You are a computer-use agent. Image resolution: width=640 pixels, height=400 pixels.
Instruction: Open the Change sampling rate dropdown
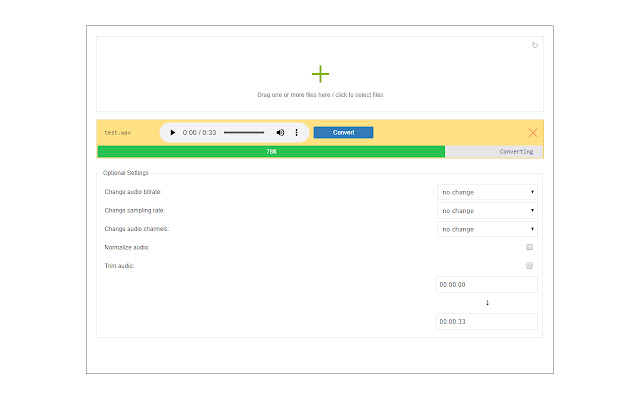[x=487, y=211]
